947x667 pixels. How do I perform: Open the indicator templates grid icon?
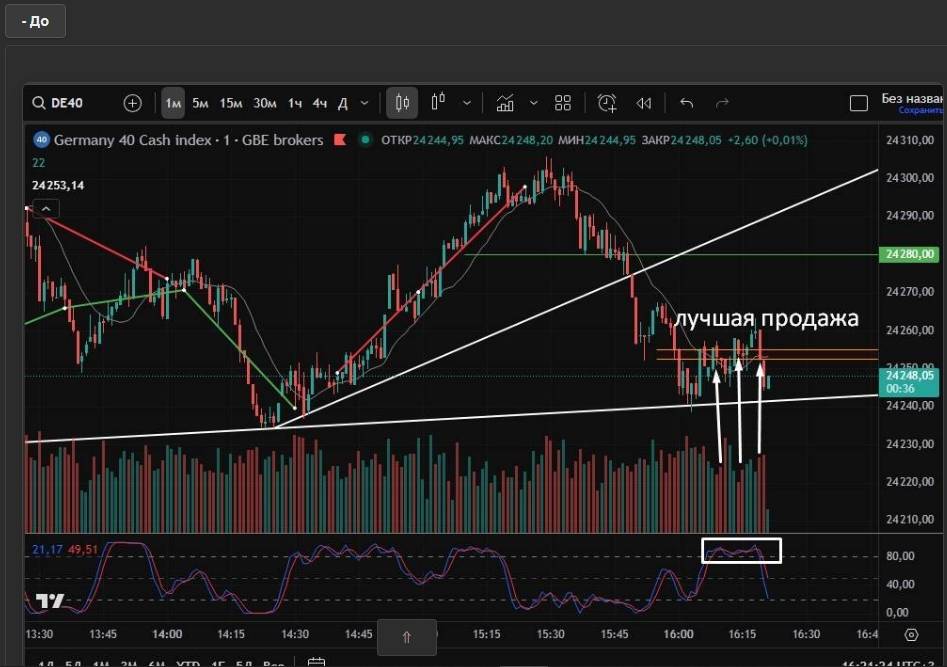[x=563, y=103]
